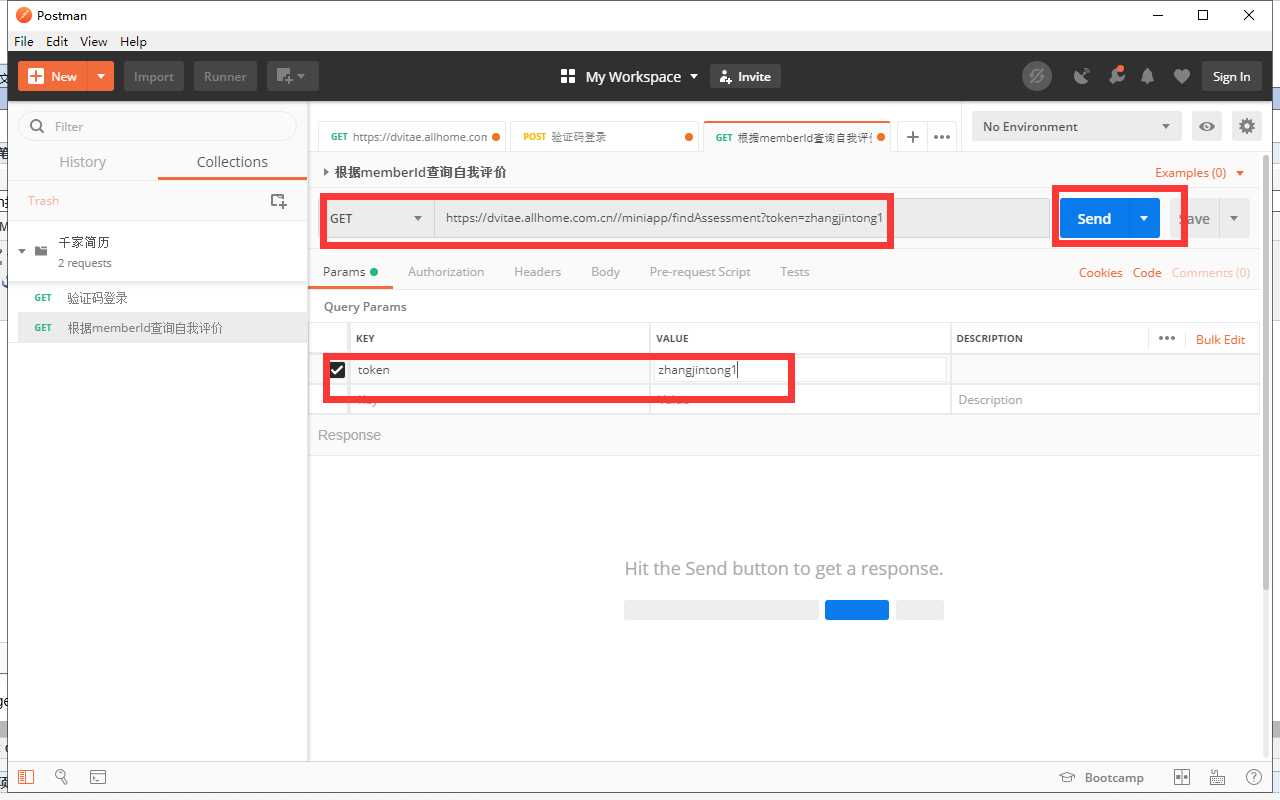Select the Authorization tab
1280x800 pixels.
(x=446, y=272)
